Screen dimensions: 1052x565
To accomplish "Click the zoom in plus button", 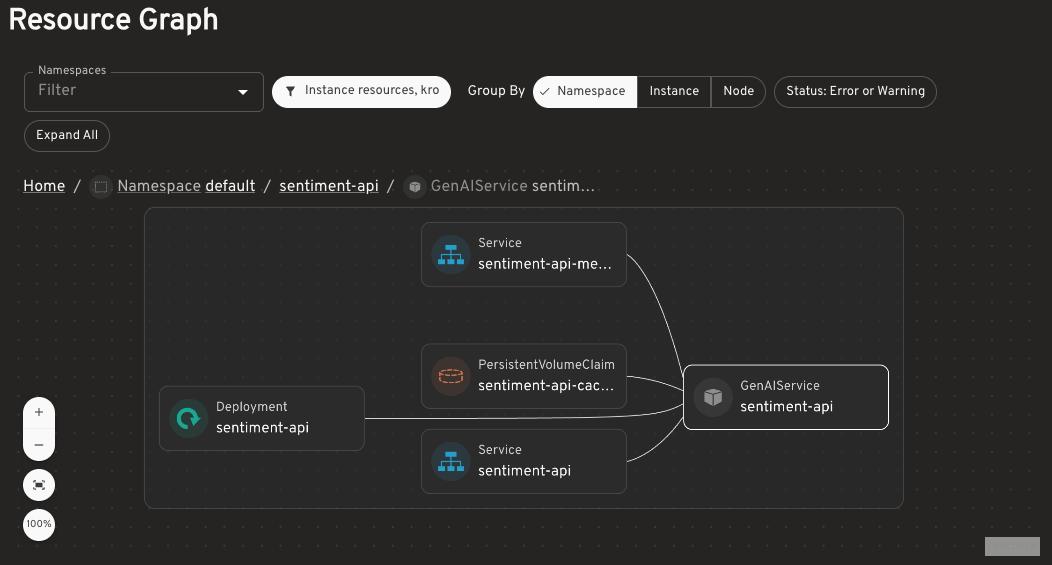I will point(39,412).
